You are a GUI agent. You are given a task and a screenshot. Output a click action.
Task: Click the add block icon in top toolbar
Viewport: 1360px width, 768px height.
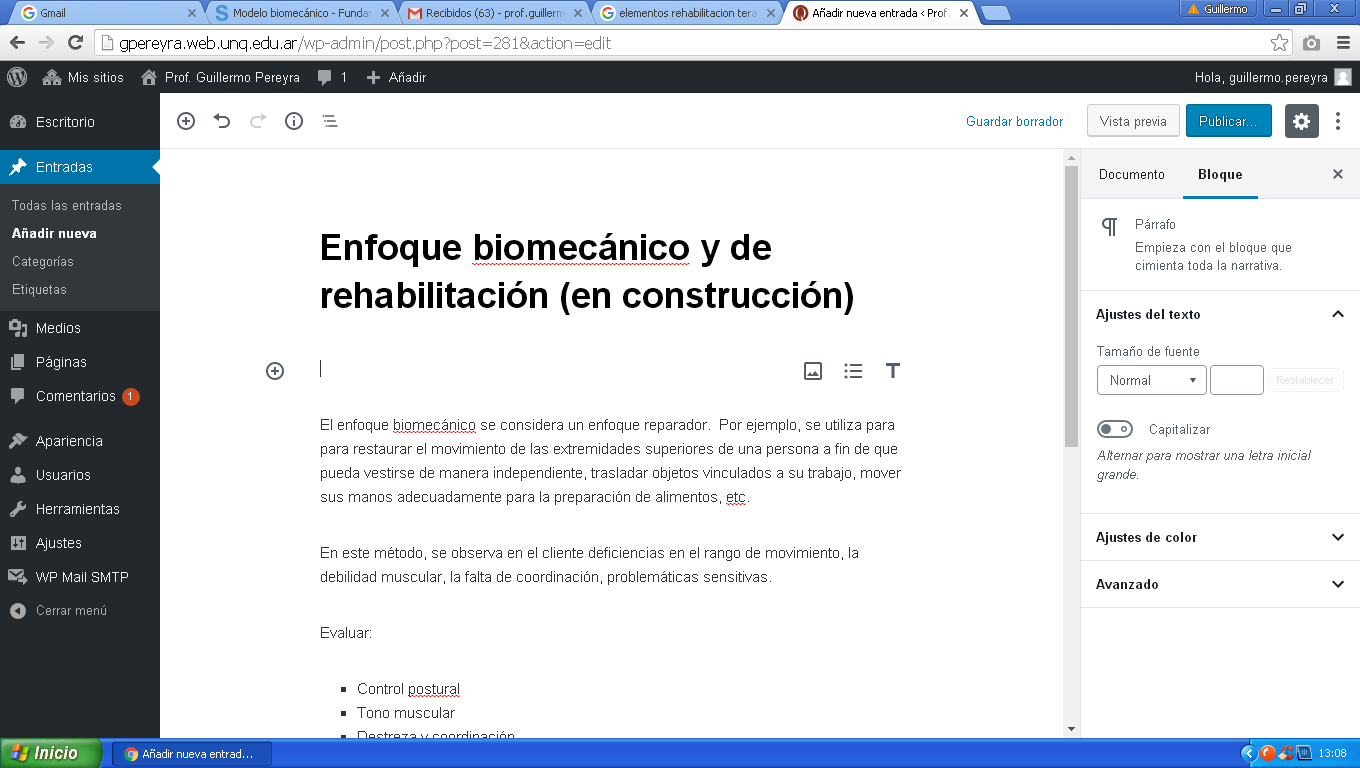pos(186,121)
